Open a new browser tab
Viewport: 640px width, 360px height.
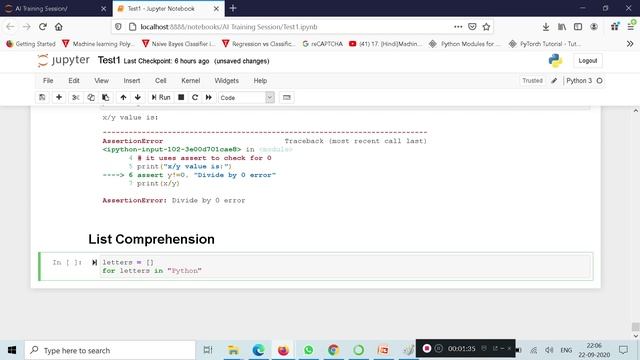(x=233, y=8)
